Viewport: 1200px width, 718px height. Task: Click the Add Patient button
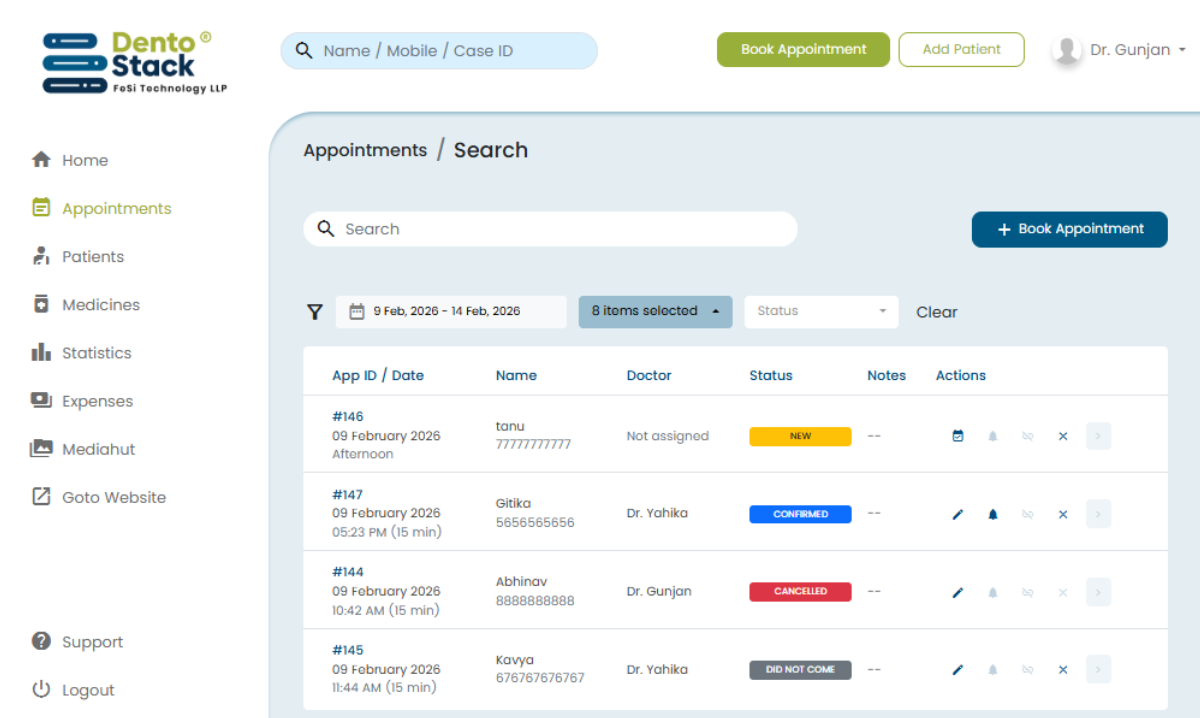[961, 49]
